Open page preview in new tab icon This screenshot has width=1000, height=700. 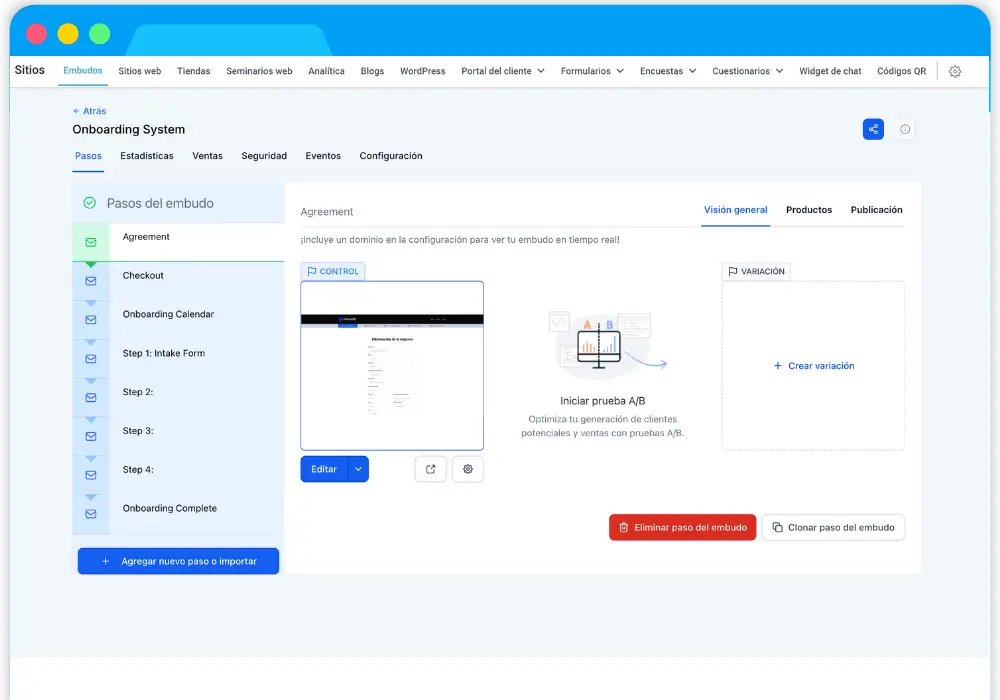click(430, 469)
